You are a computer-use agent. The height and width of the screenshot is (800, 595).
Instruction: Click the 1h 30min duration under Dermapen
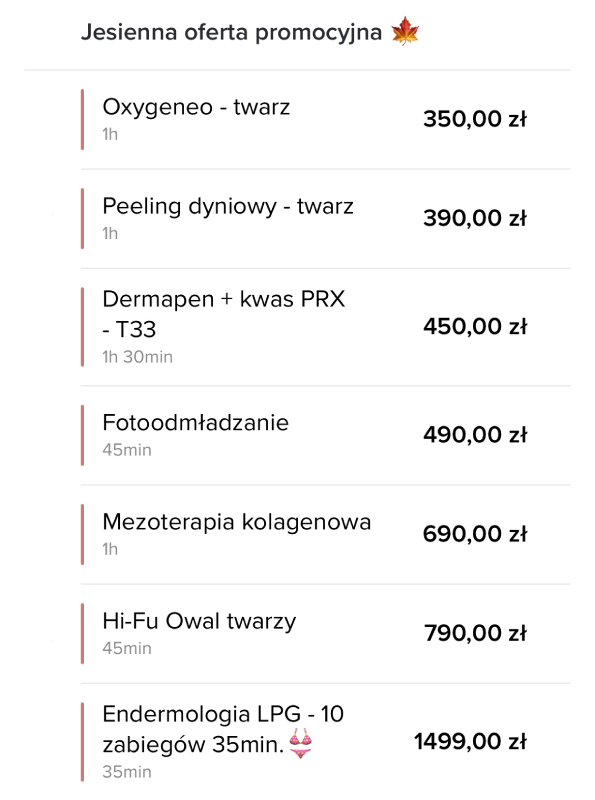click(x=137, y=357)
